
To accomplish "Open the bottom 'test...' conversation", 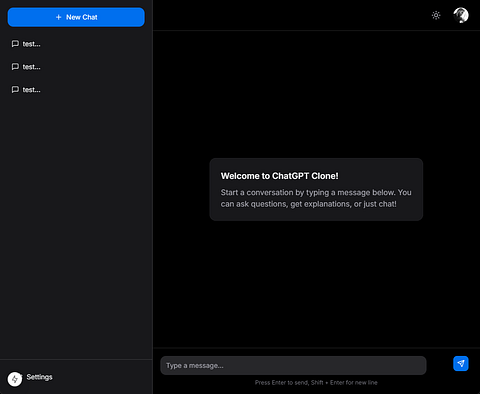I will tap(76, 90).
